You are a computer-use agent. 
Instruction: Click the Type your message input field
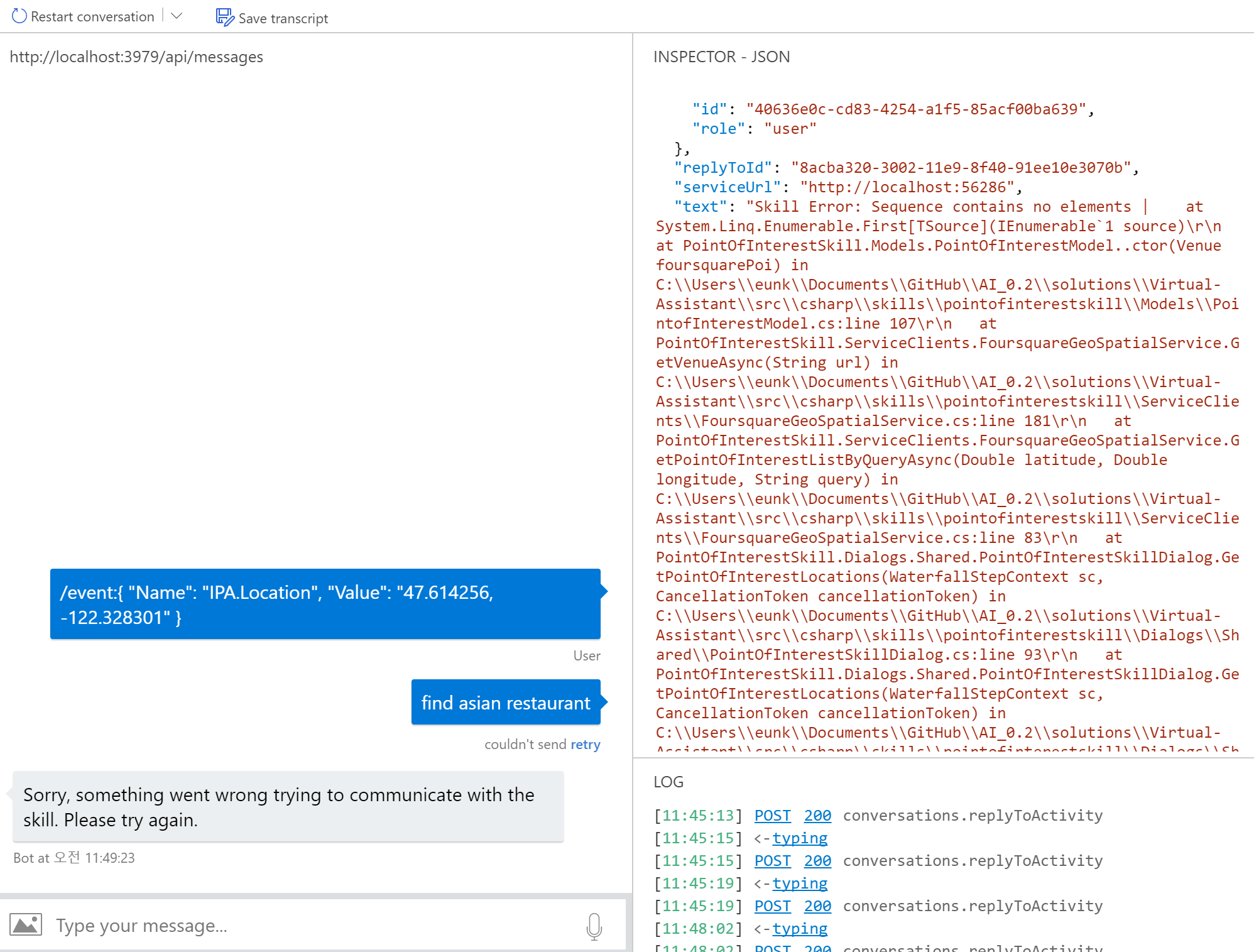tap(251, 925)
